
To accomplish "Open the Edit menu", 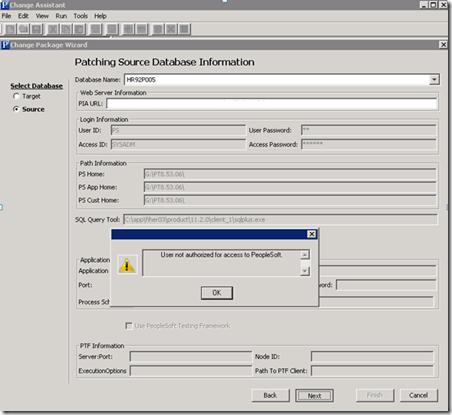I will [x=23, y=16].
